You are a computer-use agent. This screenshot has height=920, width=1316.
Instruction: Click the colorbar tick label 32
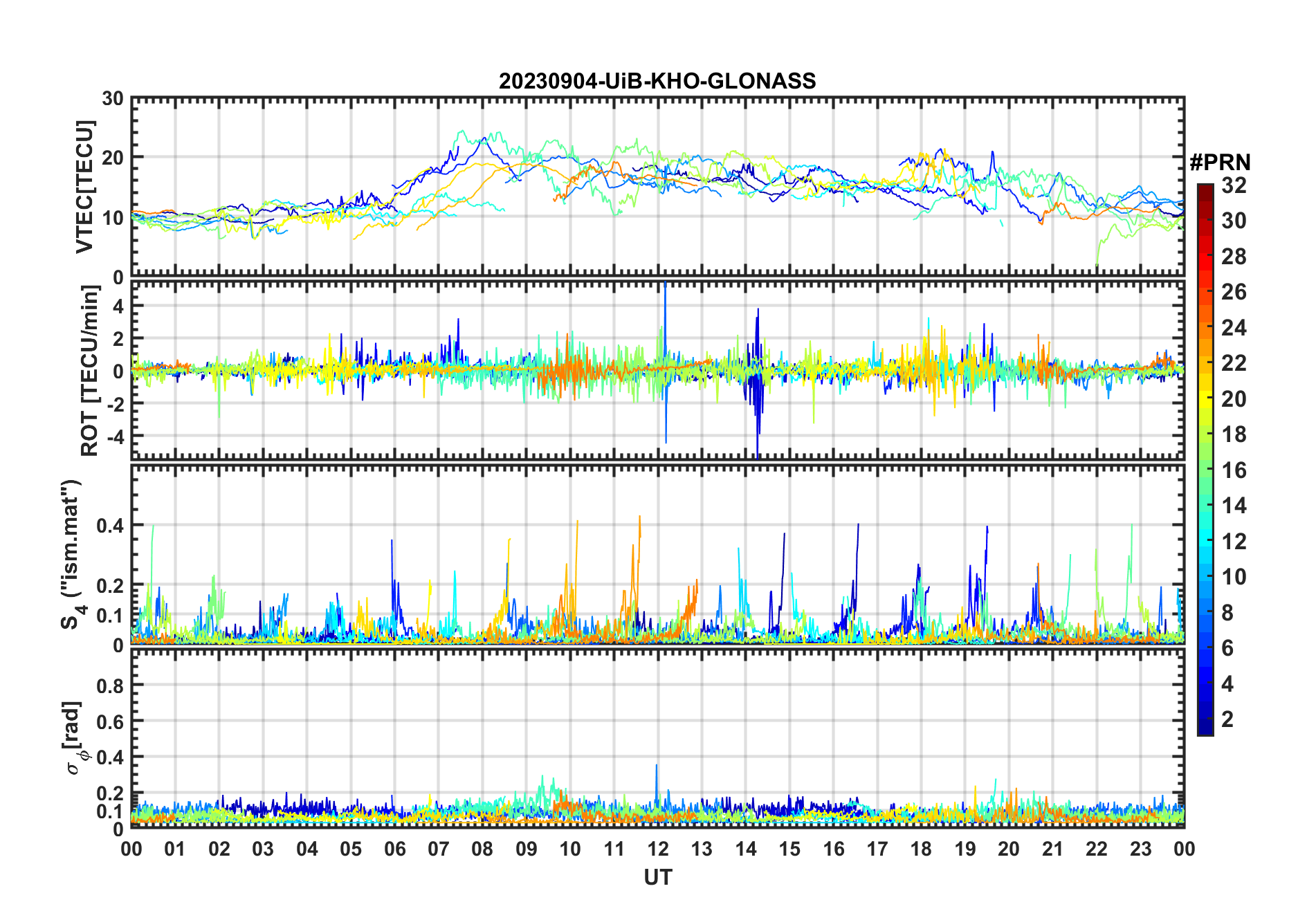(x=1234, y=185)
